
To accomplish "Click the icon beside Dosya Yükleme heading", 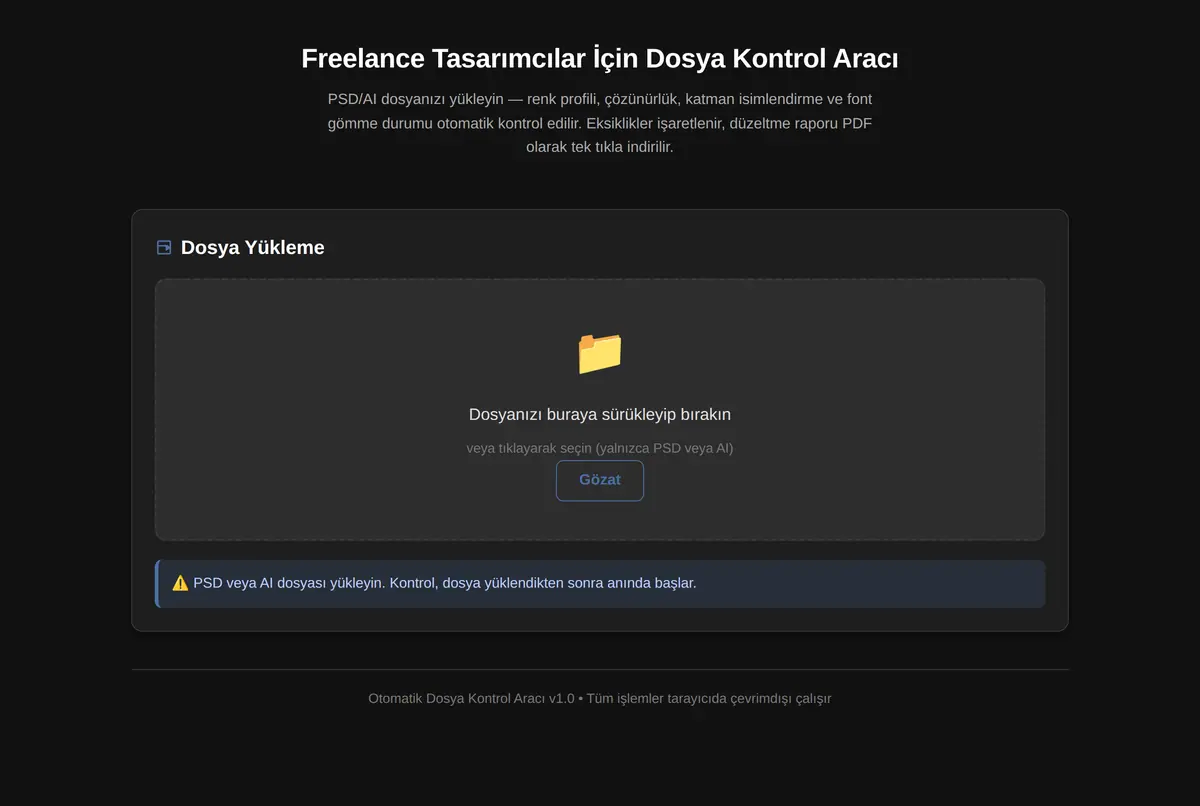I will [x=164, y=247].
